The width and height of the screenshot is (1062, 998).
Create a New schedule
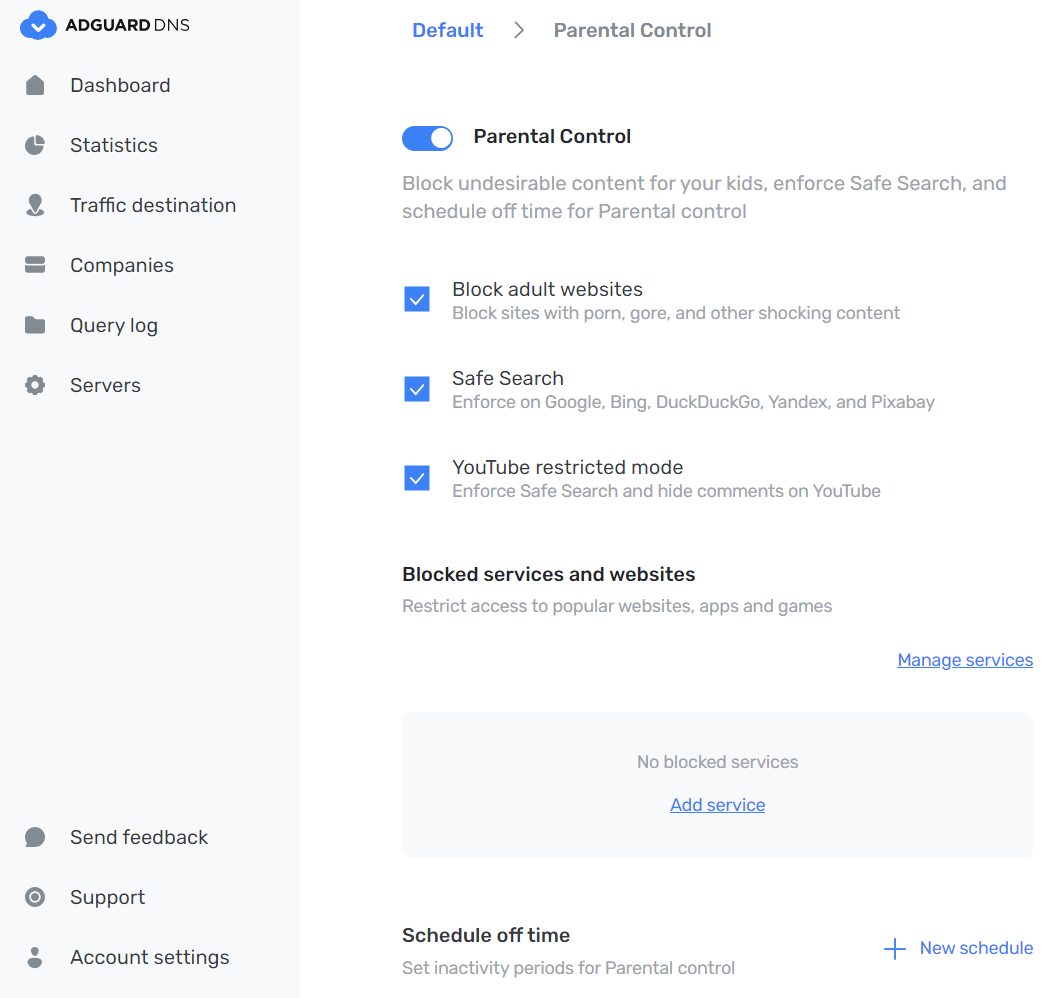point(956,948)
